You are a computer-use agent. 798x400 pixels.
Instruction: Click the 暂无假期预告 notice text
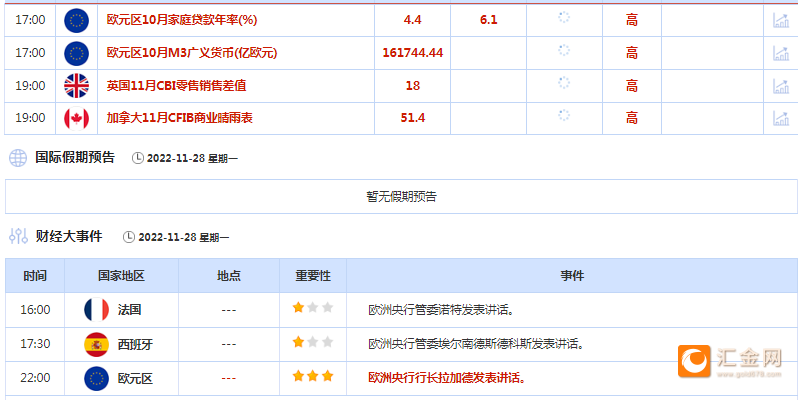pos(402,196)
